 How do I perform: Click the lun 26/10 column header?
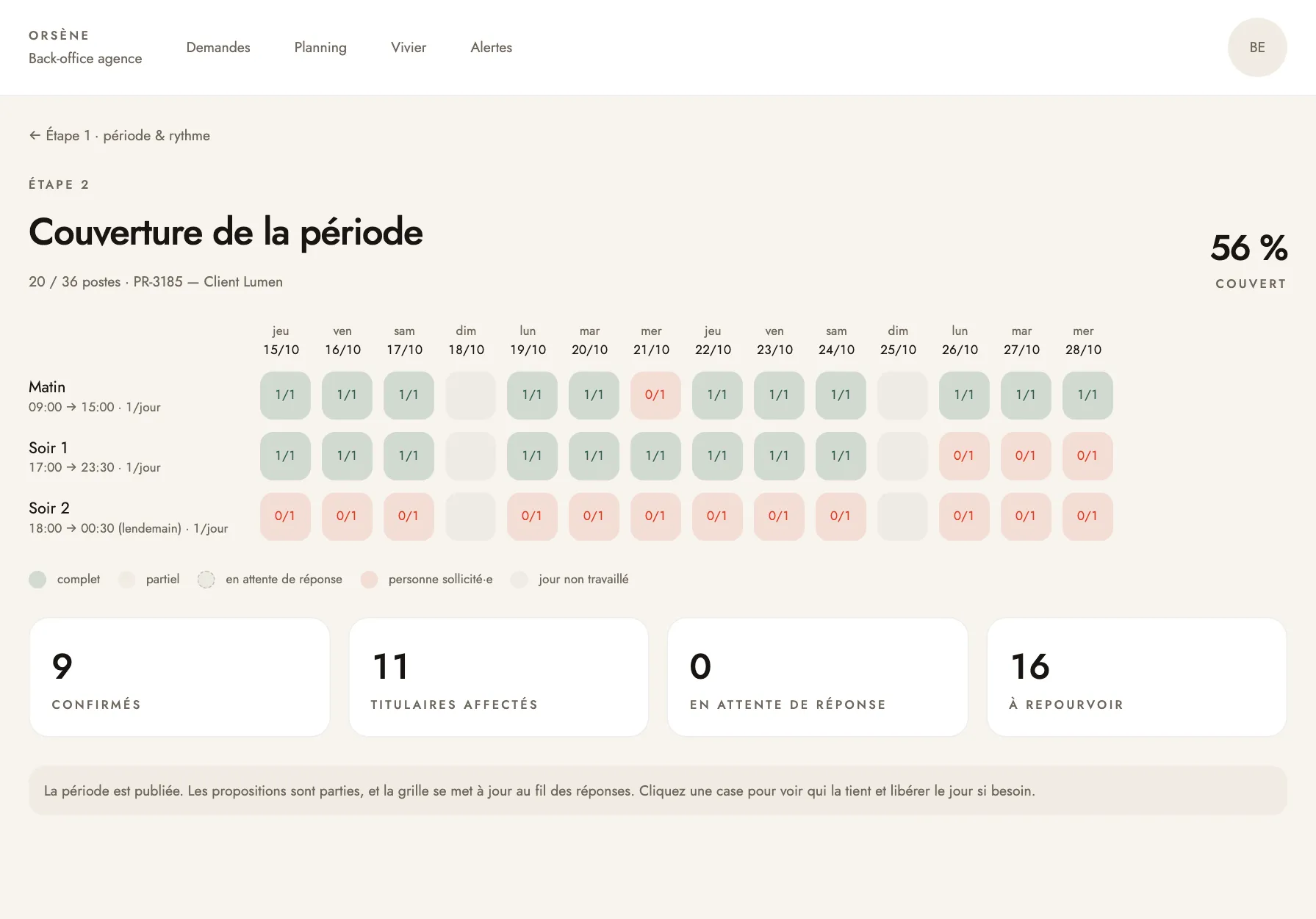[960, 341]
